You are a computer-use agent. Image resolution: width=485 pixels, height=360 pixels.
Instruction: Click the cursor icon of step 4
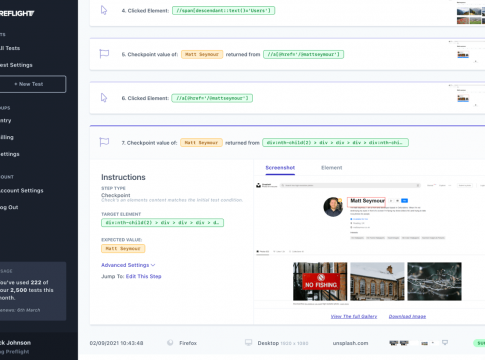coord(104,10)
